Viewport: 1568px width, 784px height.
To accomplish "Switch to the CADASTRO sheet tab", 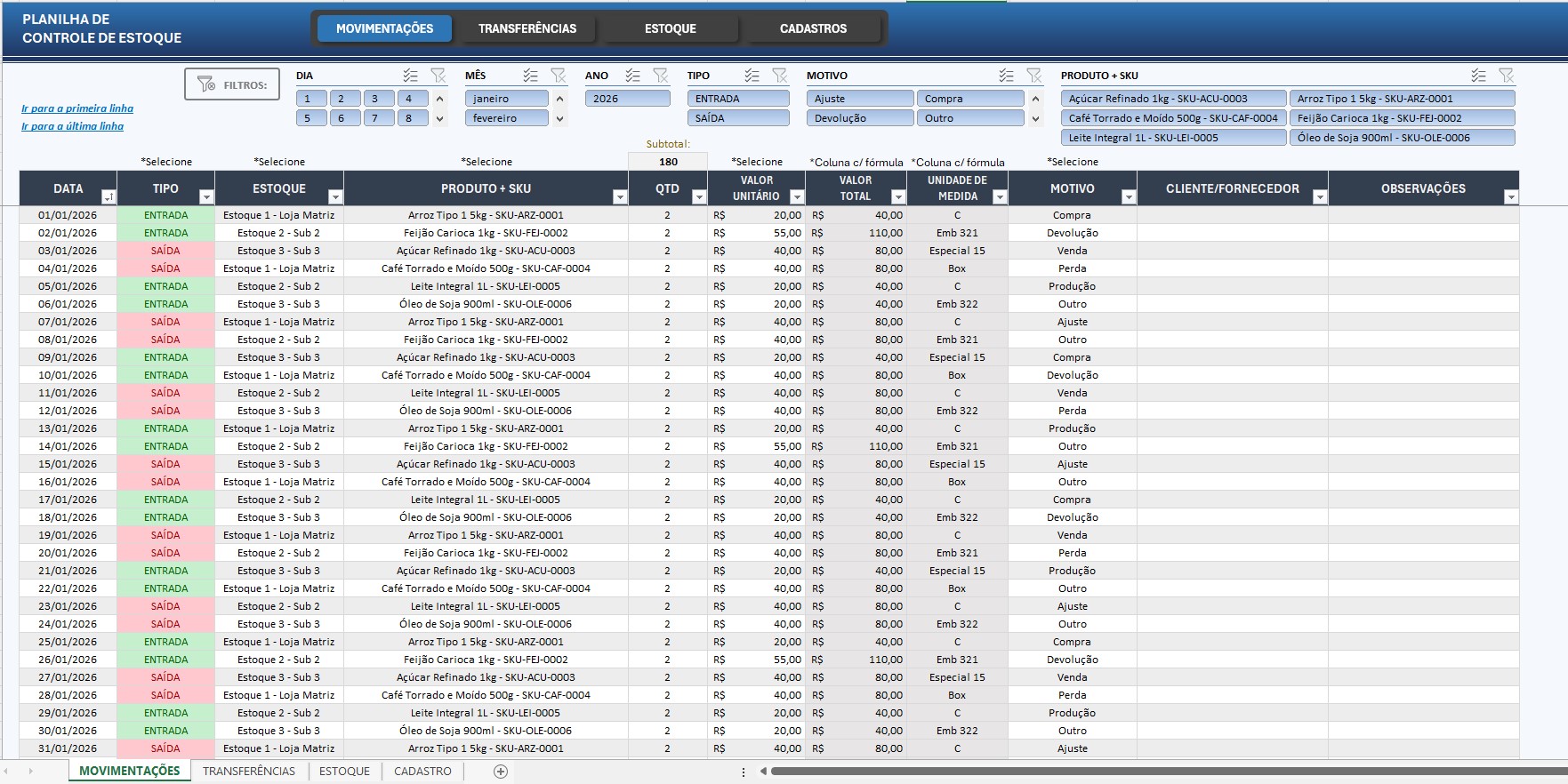I will (422, 772).
